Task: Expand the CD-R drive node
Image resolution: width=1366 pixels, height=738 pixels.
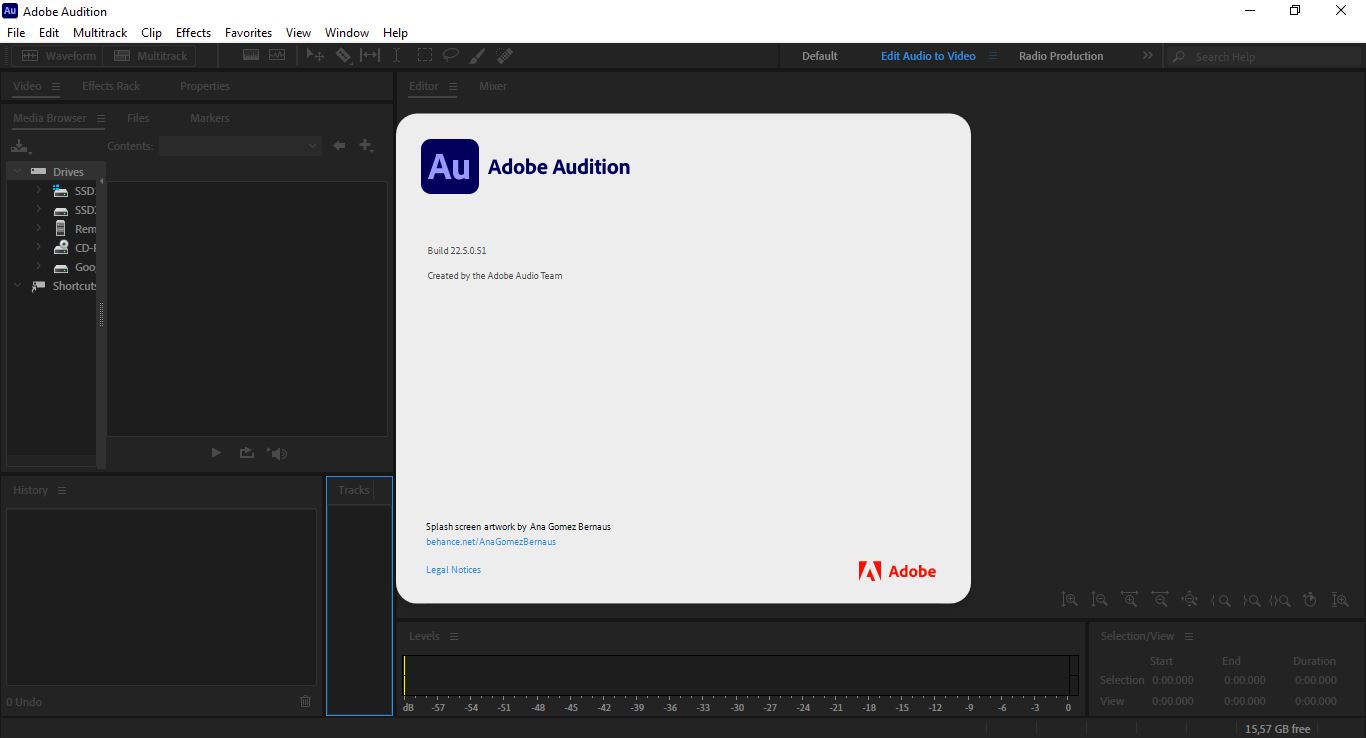Action: tap(38, 247)
